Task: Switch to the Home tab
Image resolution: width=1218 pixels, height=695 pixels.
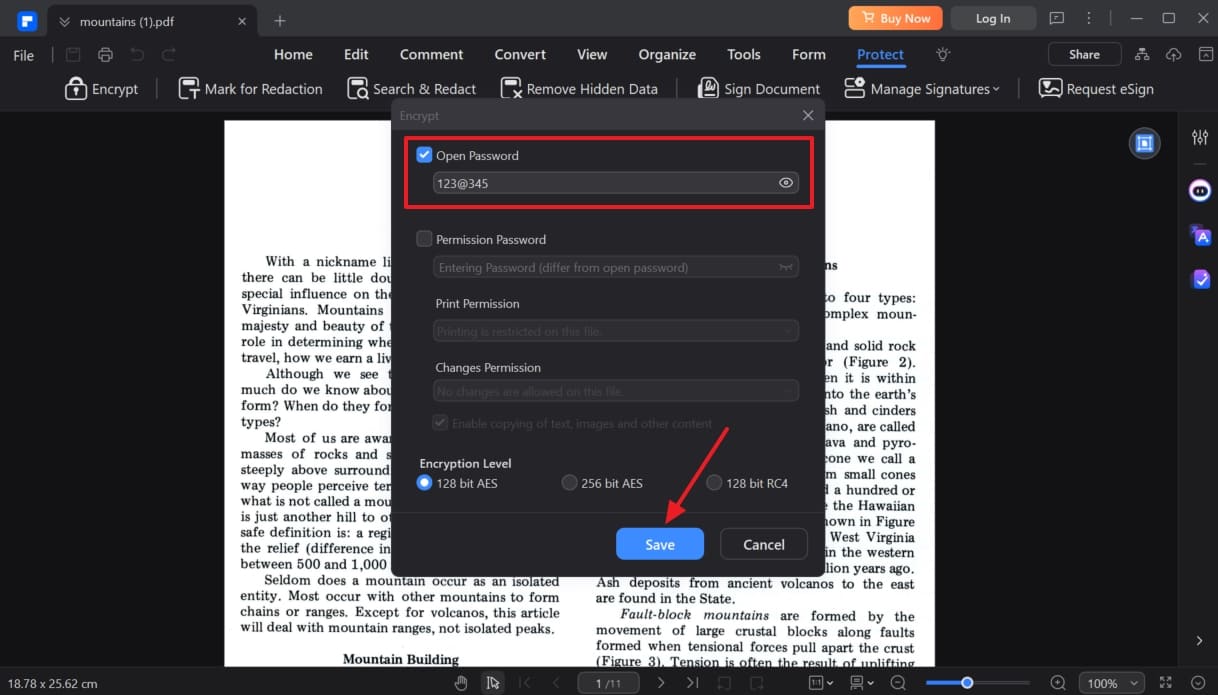Action: [293, 55]
